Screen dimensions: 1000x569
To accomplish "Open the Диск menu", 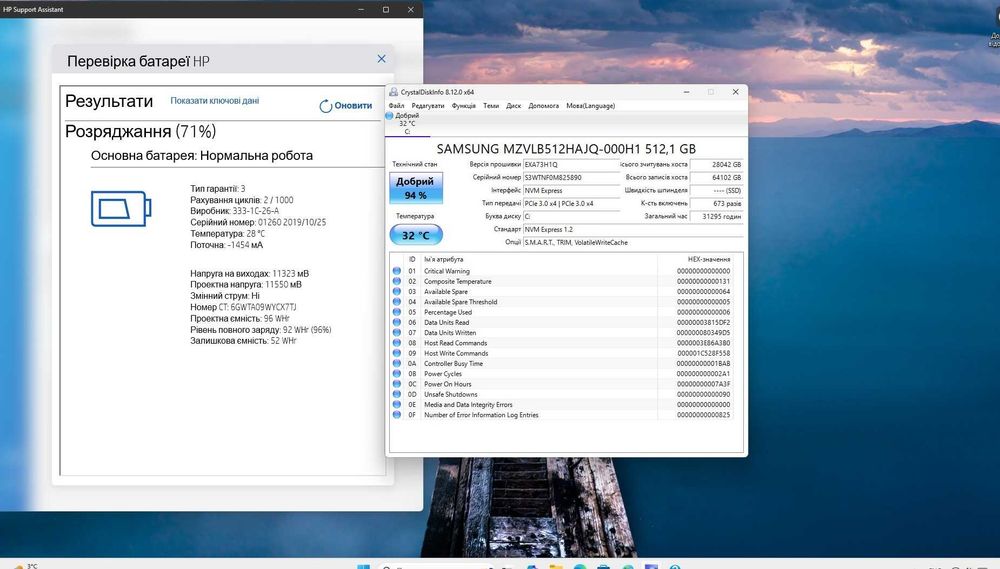I will click(x=513, y=106).
